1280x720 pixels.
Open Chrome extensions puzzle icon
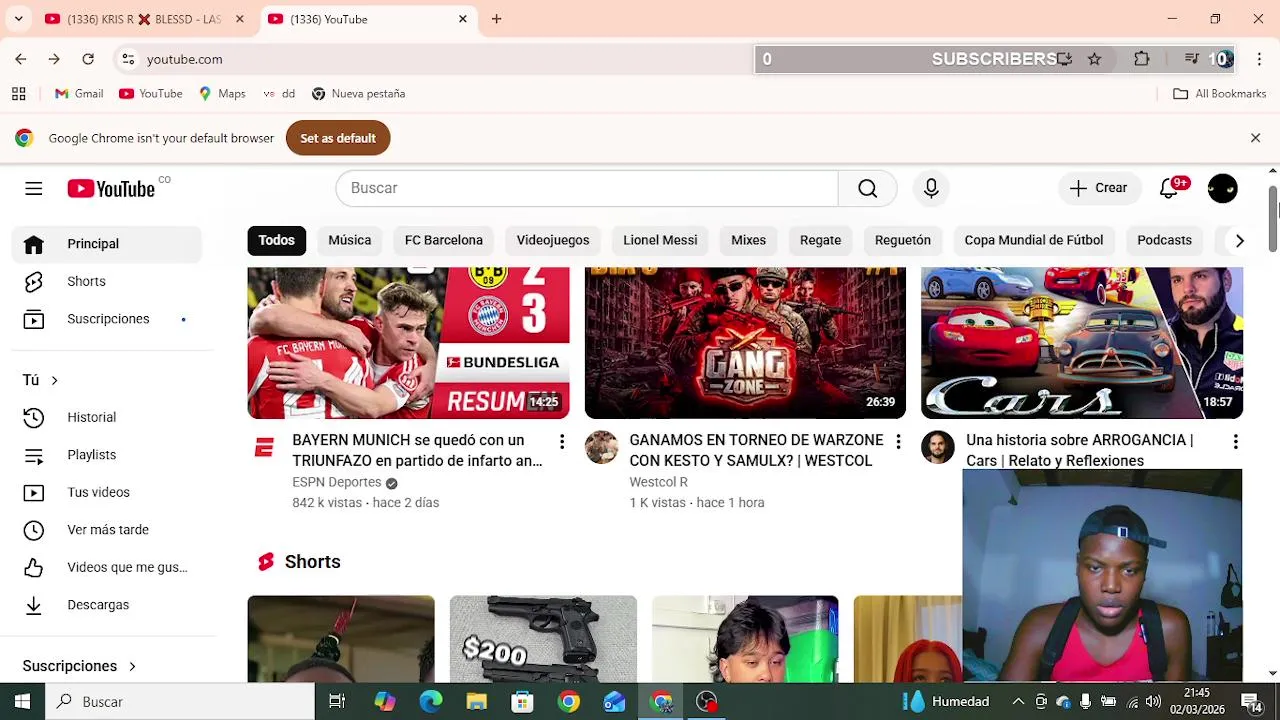tap(1141, 59)
